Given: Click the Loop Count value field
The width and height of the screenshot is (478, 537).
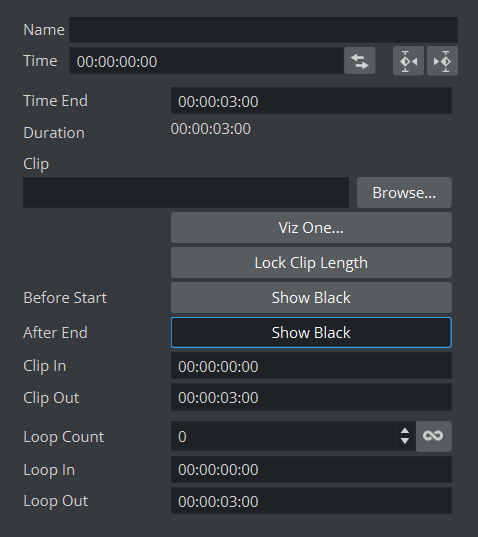Looking at the screenshot, I should point(284,436).
